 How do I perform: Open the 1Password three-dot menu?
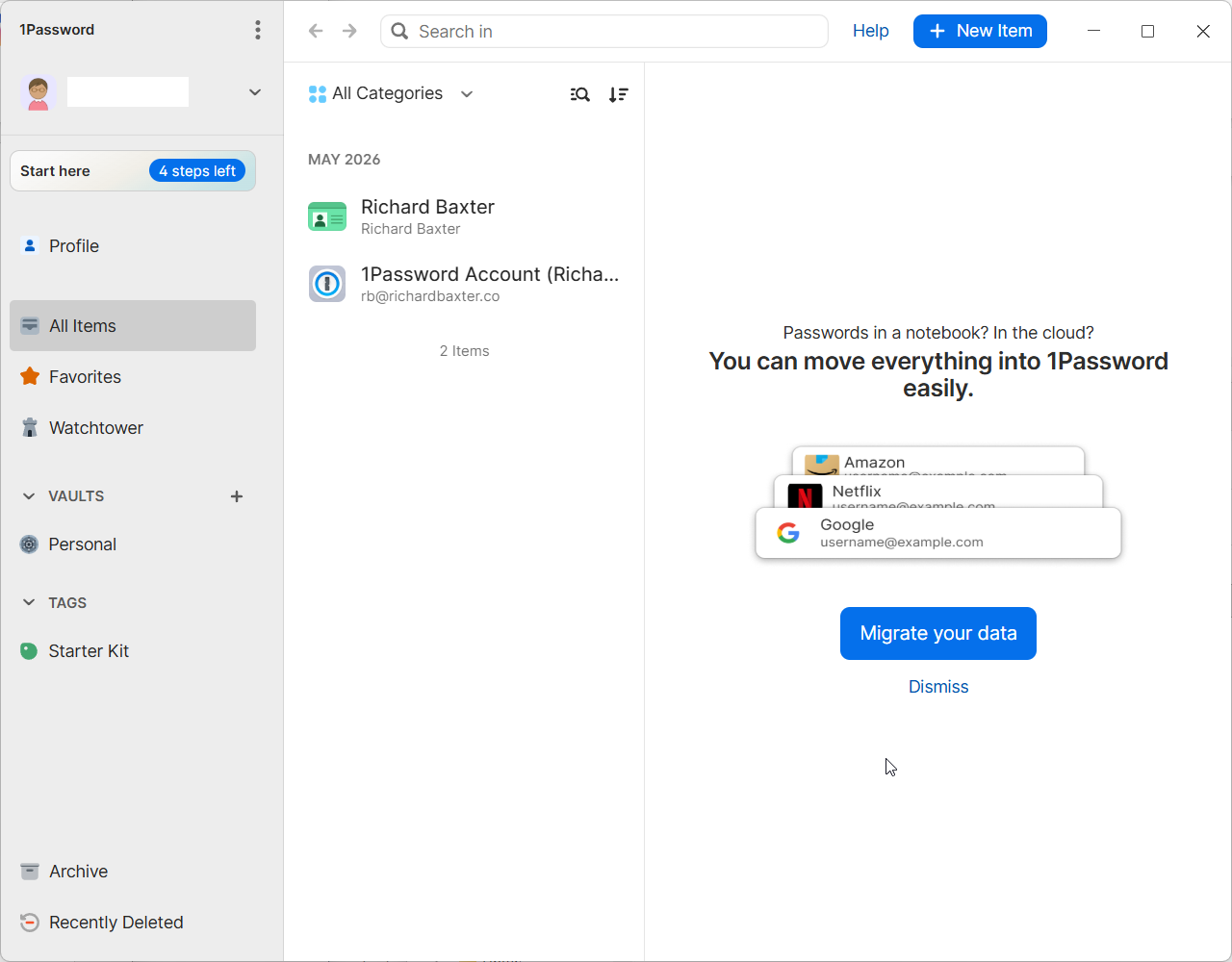point(258,30)
